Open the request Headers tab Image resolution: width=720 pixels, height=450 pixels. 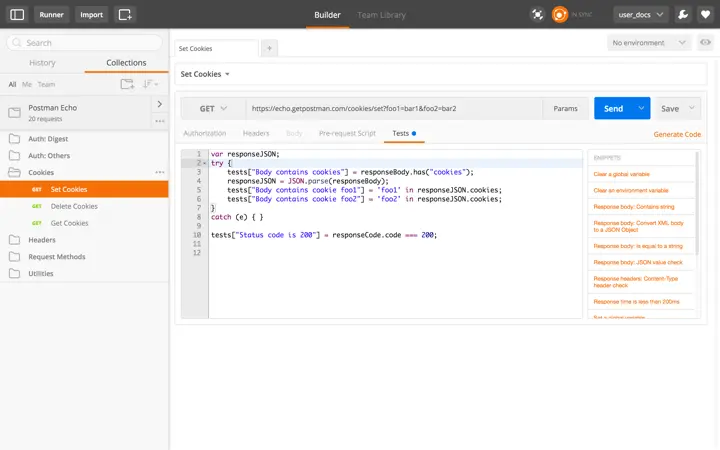click(x=256, y=133)
